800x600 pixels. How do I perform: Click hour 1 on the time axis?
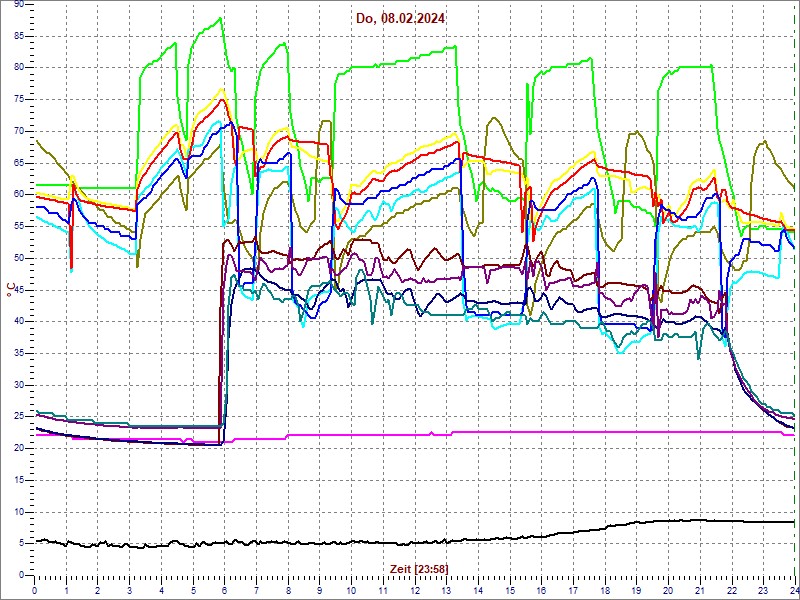66,590
